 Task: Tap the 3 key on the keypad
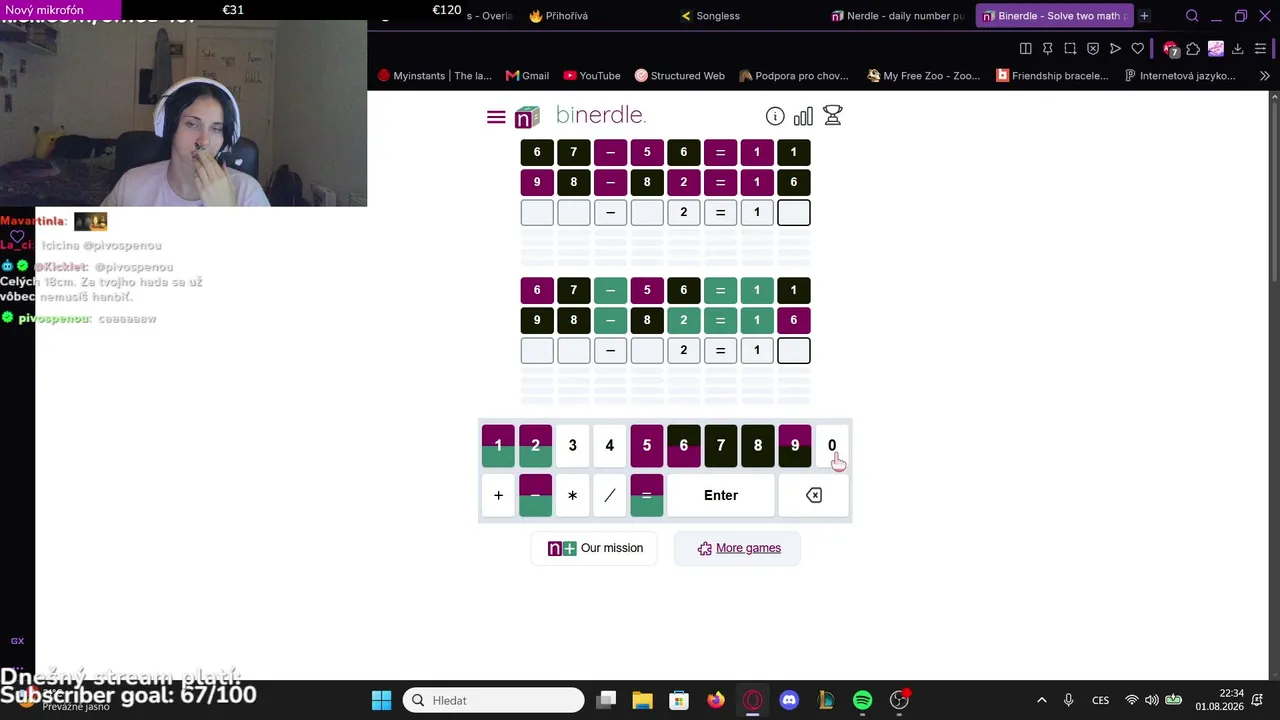click(573, 446)
